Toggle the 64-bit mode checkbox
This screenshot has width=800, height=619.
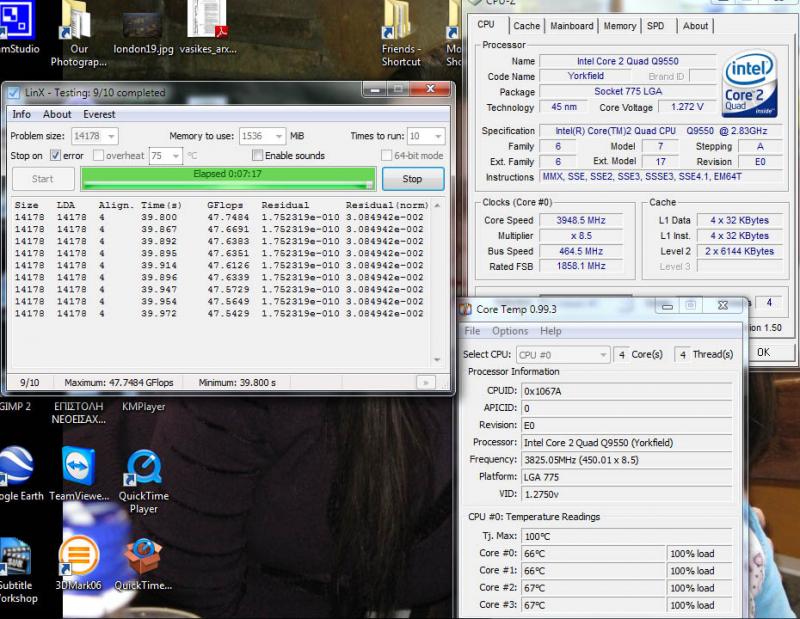tap(387, 155)
